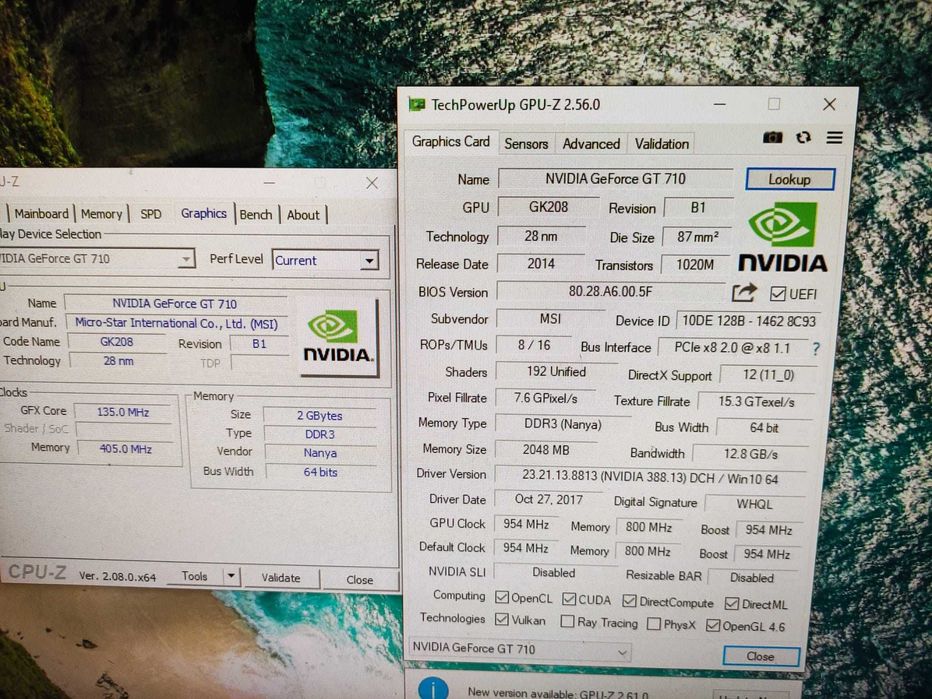The width and height of the screenshot is (932, 699).
Task: Click the Tools button in CPU-Z
Action: coord(194,576)
